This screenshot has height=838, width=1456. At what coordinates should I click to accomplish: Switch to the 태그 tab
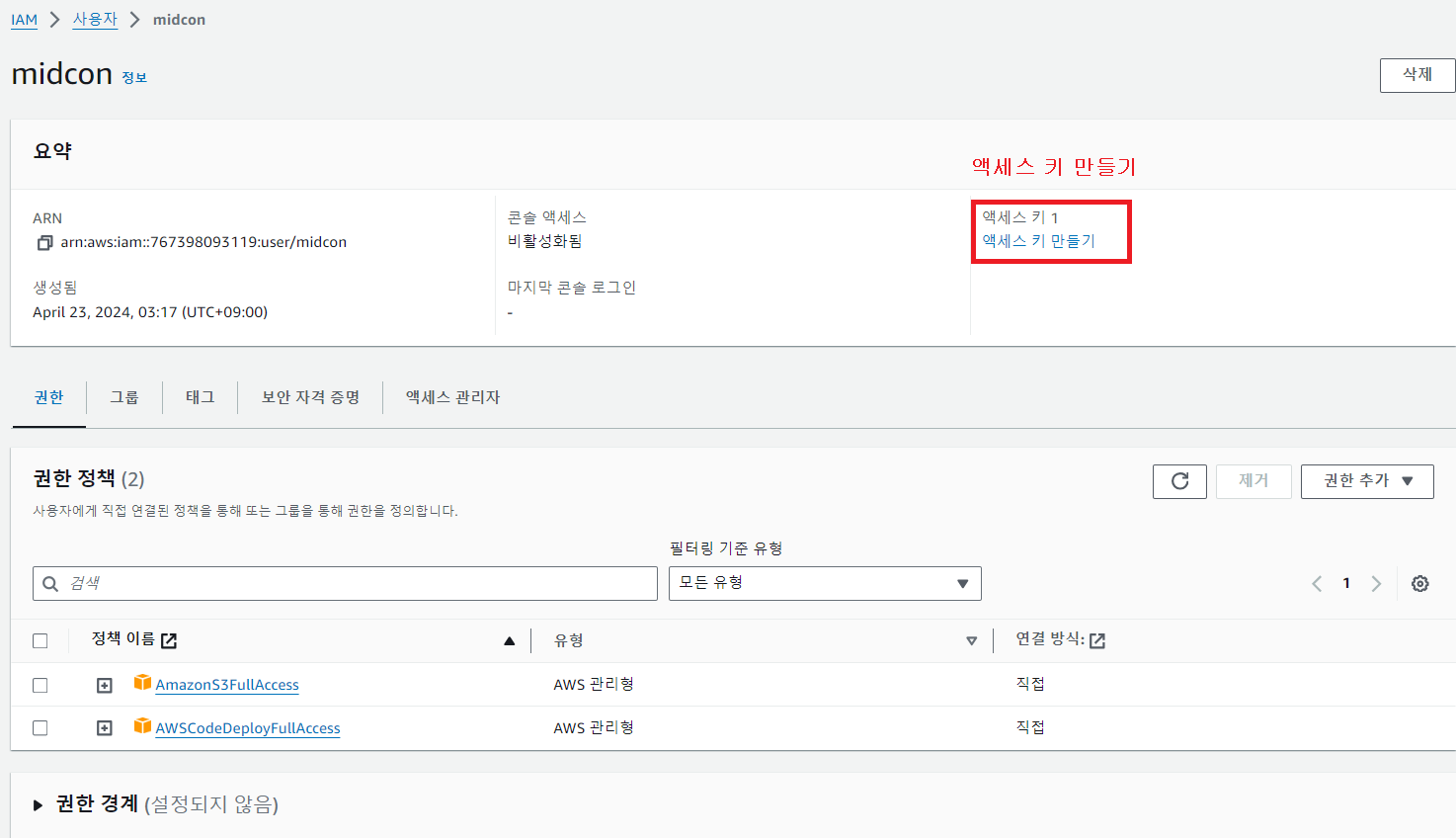point(201,397)
